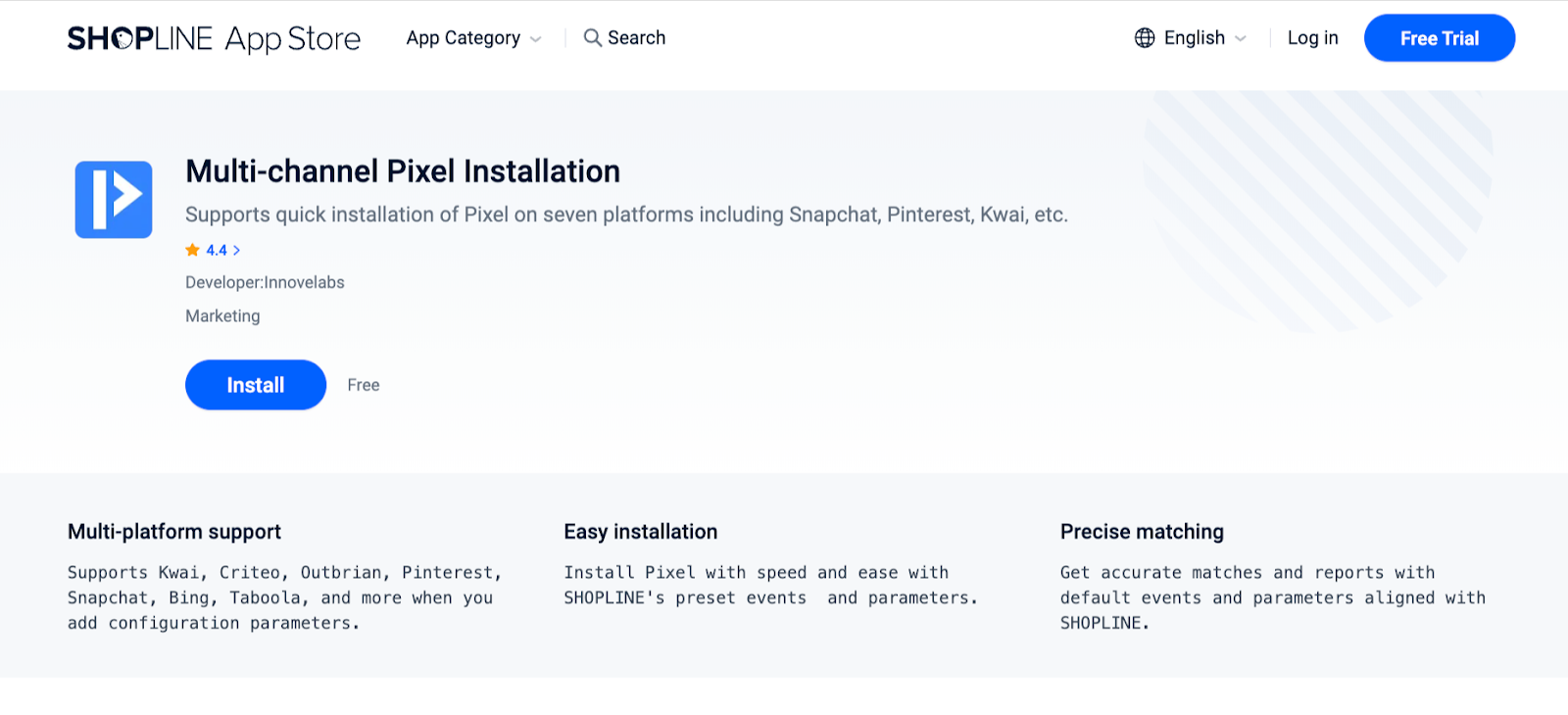Click the Multi-channel Pixel Installation title
This screenshot has height=715, width=1568.
[403, 171]
